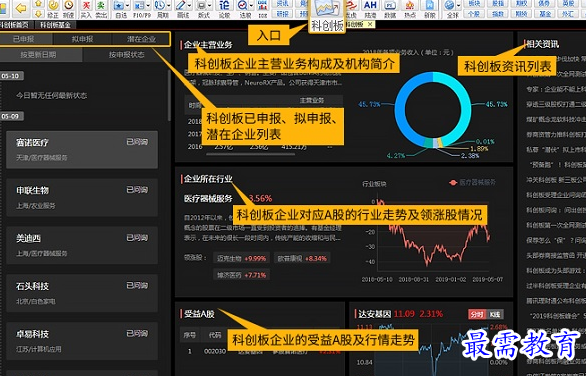Expand the F10/F9 dropdown arrow
This screenshot has width=586, height=376.
pos(148,5)
